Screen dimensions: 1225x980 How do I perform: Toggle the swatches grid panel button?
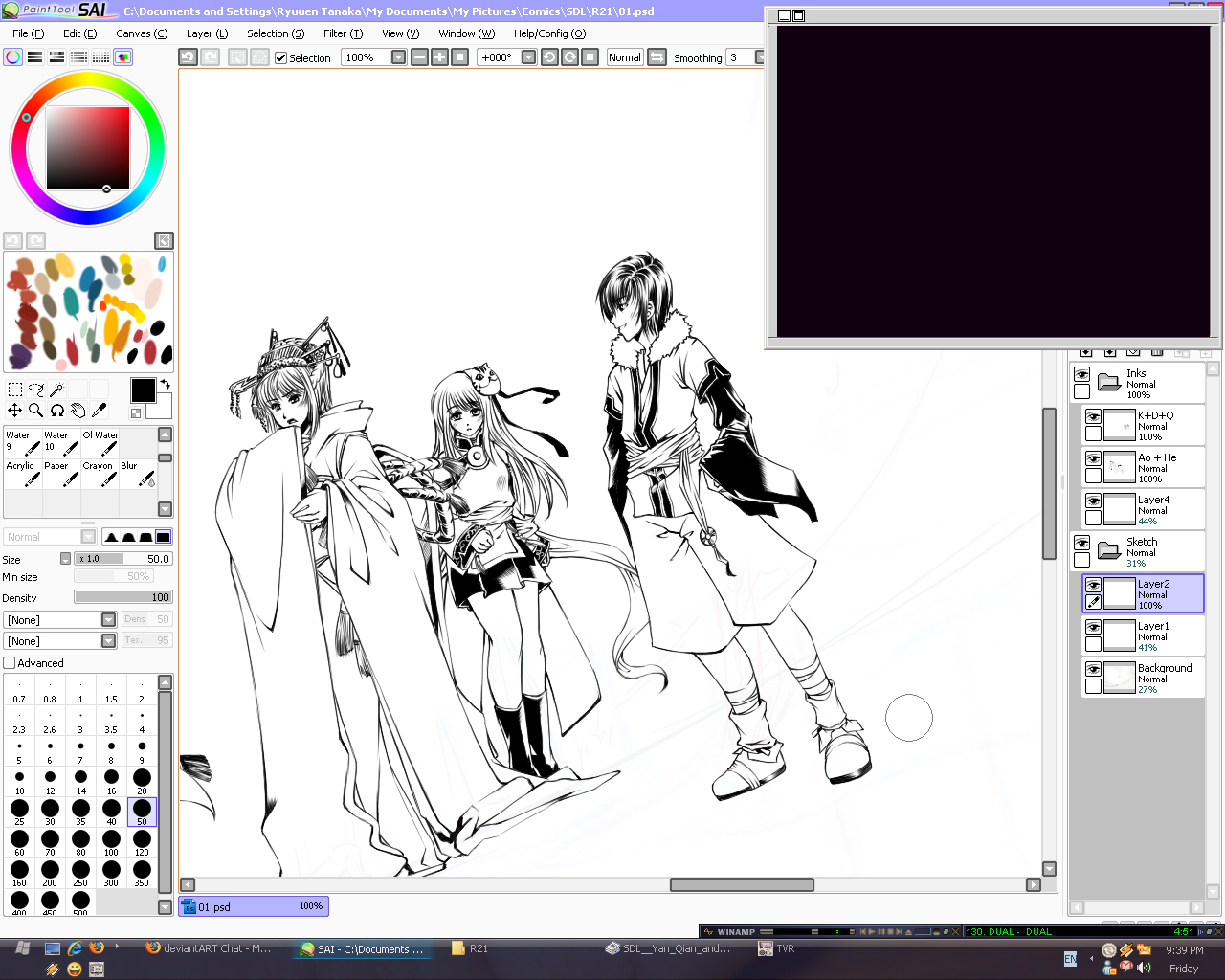tap(101, 57)
